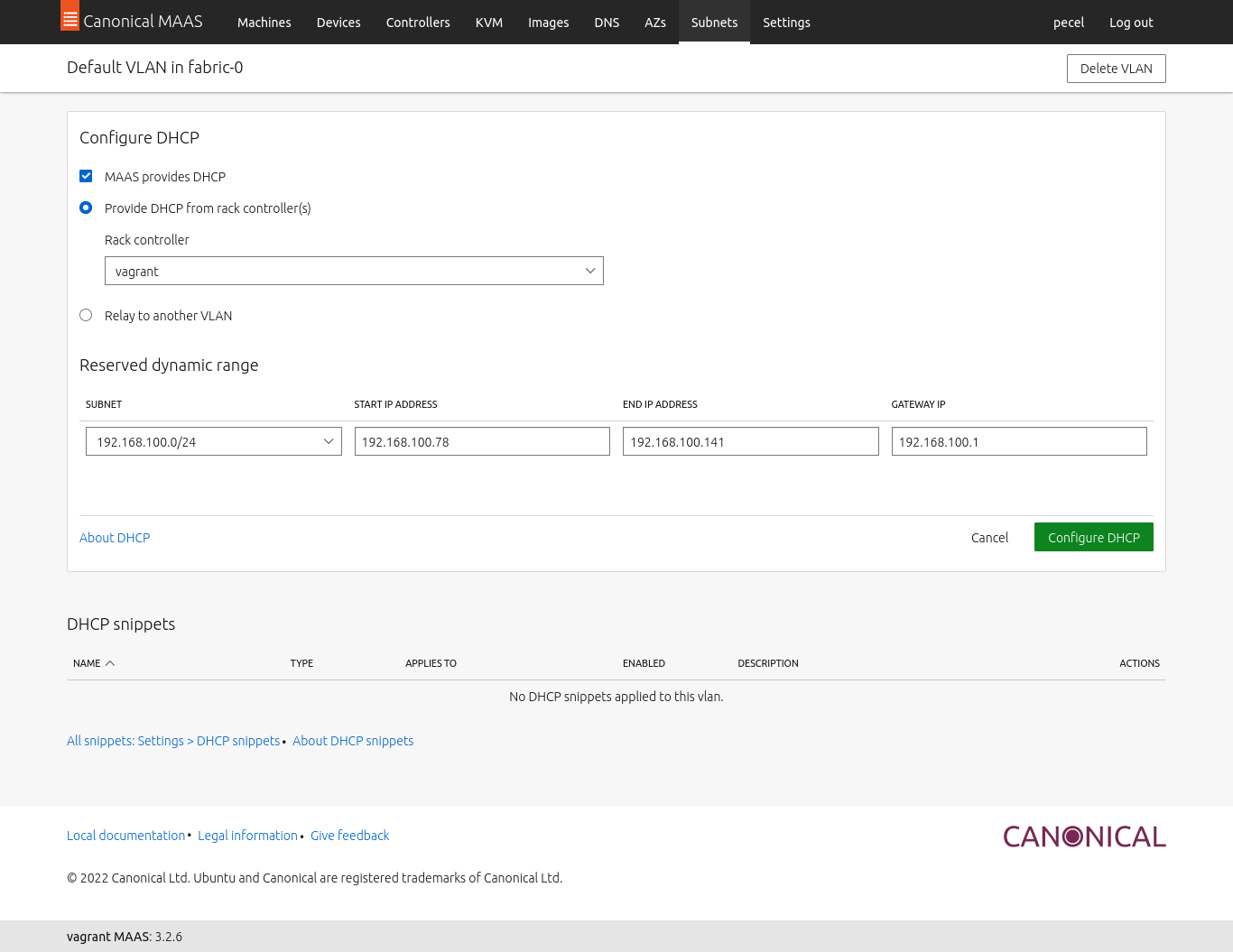The image size is (1233, 952).
Task: Open the KVM tab
Action: tap(489, 23)
